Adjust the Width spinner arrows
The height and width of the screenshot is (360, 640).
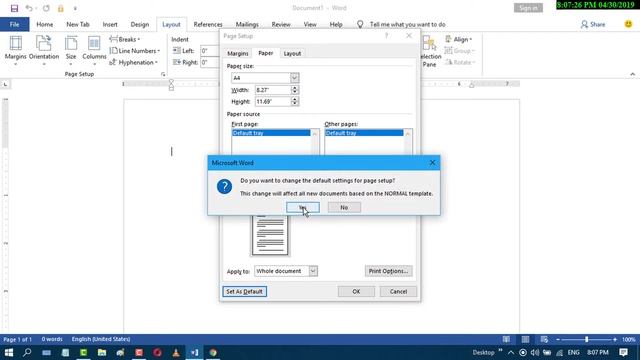coord(295,90)
